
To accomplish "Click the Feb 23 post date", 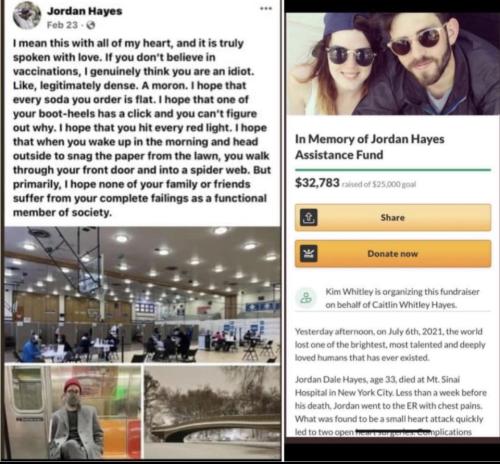I will click(x=62, y=25).
